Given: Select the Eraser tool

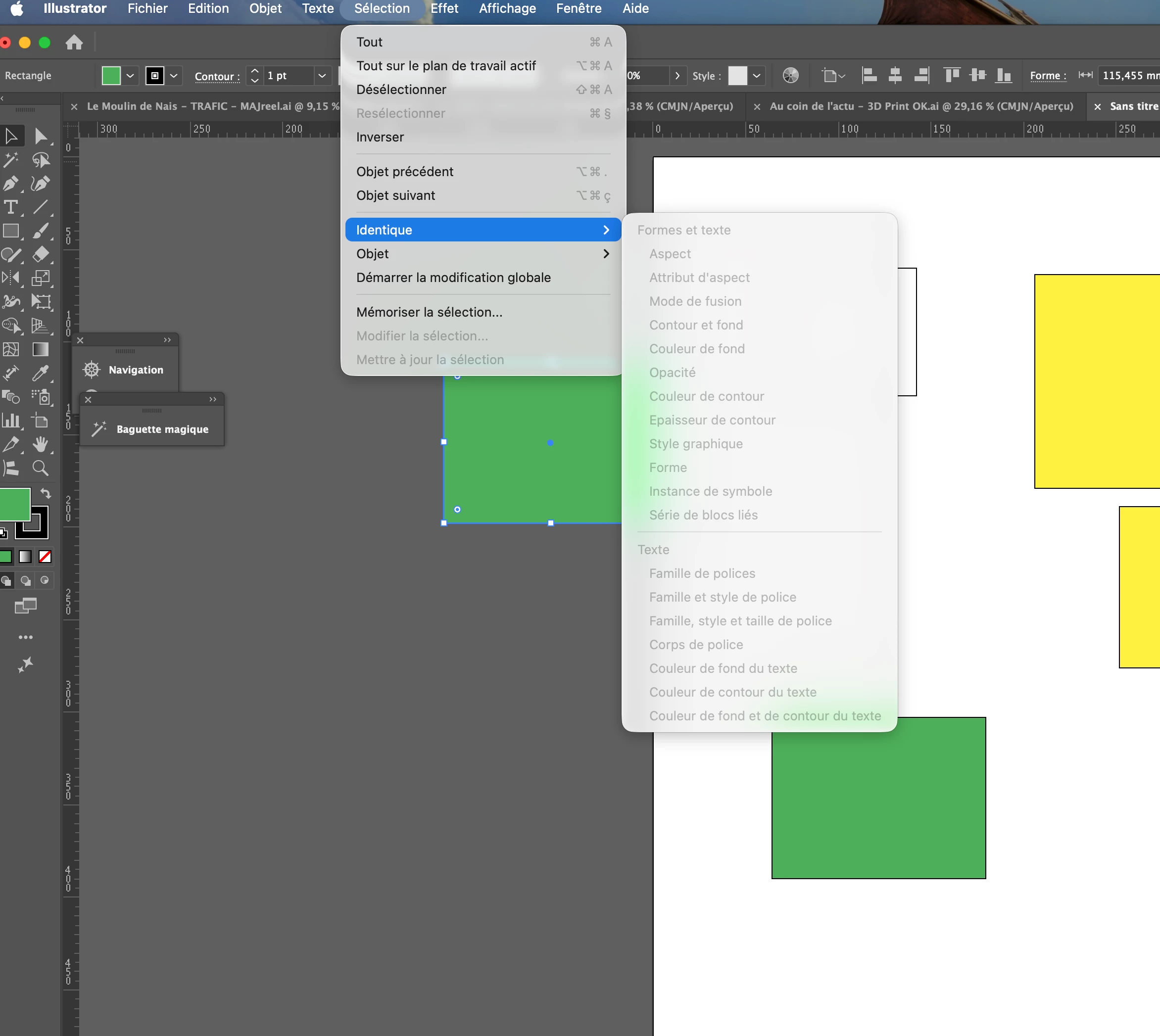Looking at the screenshot, I should (x=40, y=254).
